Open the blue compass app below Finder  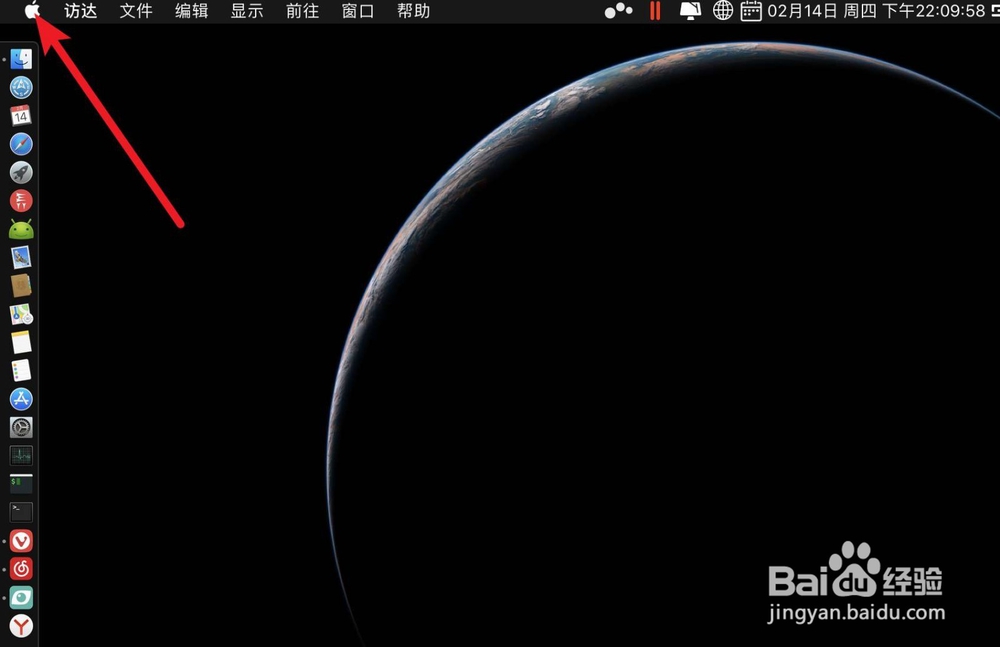click(21, 87)
